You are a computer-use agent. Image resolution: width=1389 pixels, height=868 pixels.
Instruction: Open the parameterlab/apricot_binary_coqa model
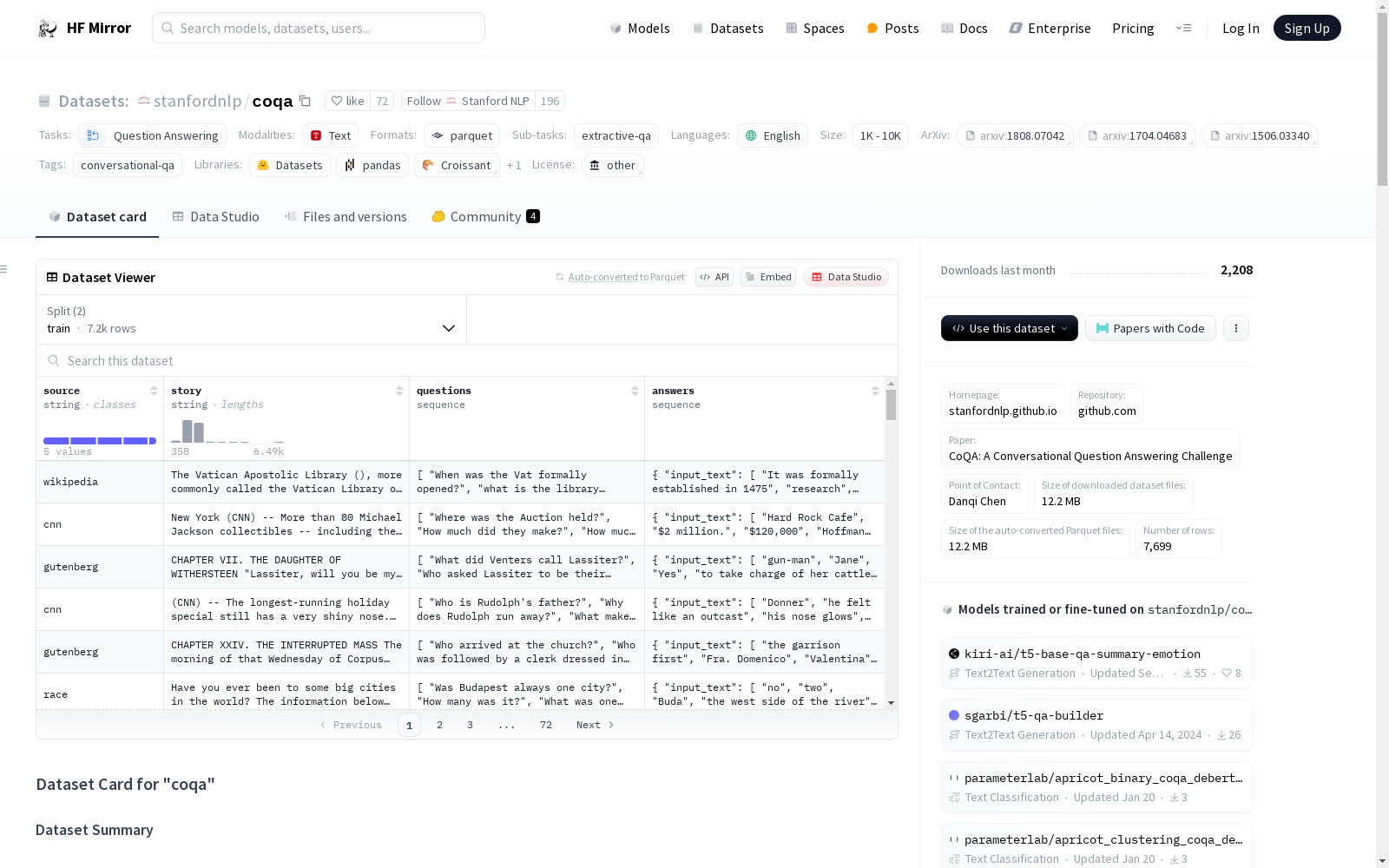[1096, 787]
